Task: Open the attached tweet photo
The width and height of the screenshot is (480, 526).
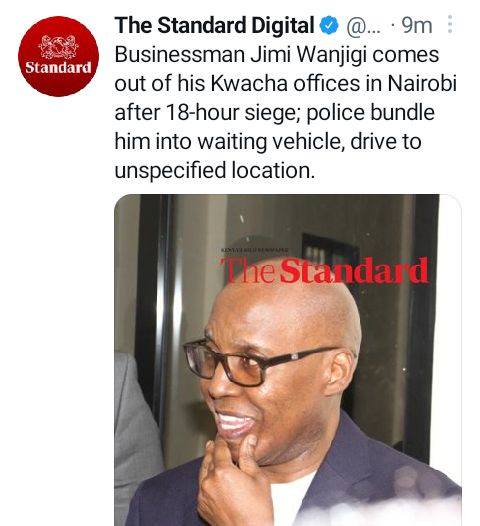Action: (x=288, y=360)
